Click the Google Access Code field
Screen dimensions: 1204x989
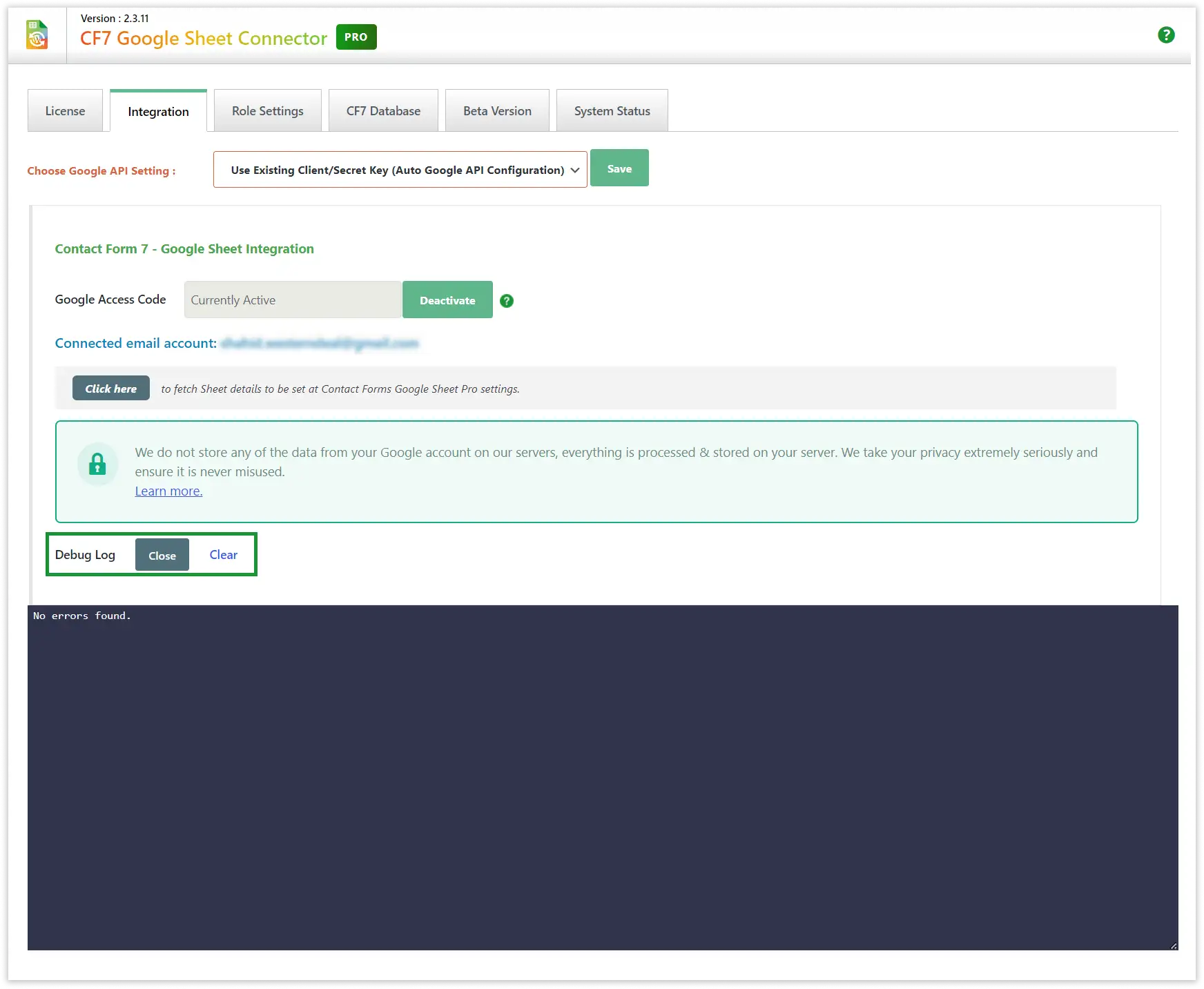[293, 300]
